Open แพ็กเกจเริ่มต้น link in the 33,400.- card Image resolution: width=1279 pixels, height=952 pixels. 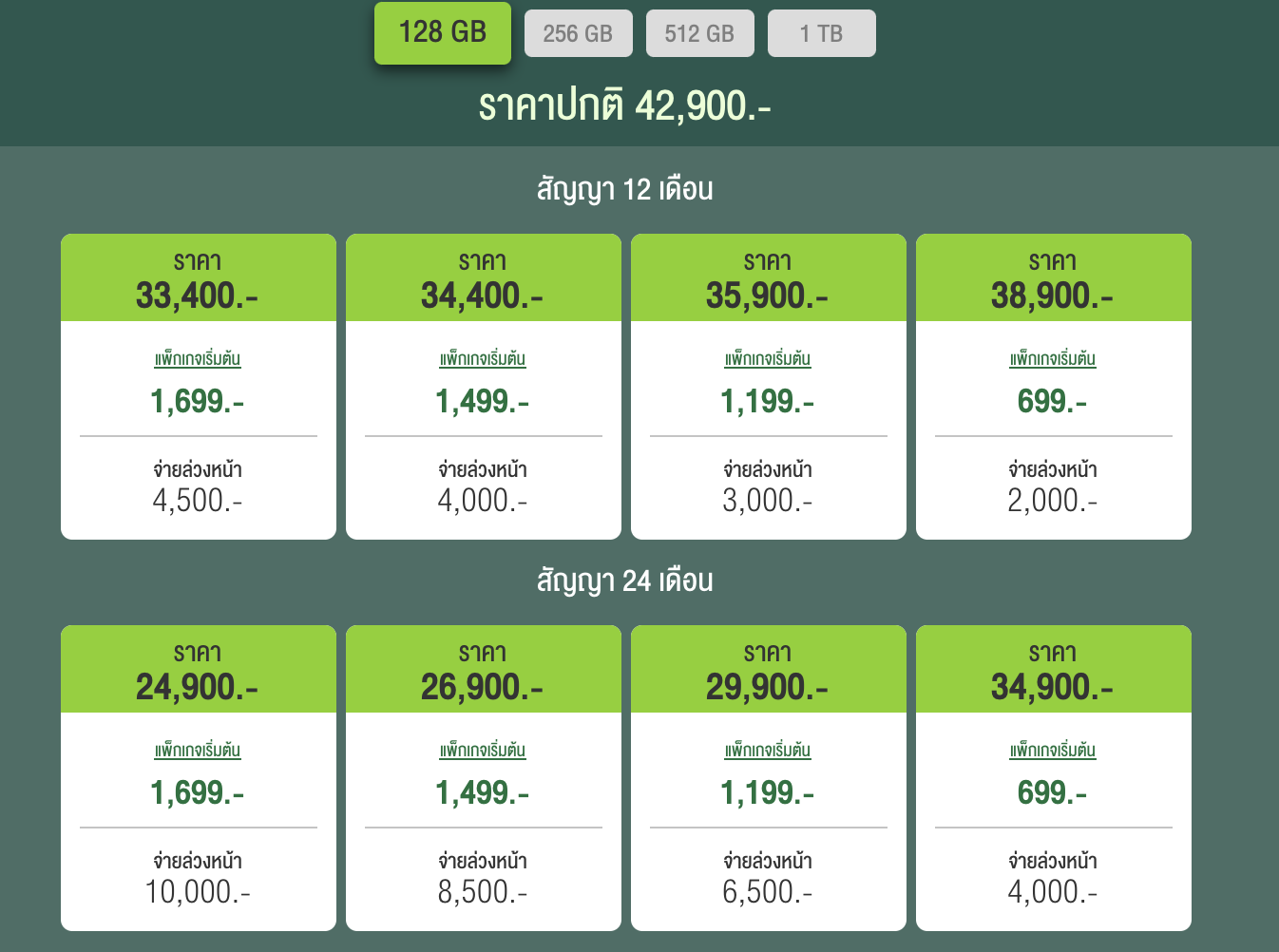(198, 359)
